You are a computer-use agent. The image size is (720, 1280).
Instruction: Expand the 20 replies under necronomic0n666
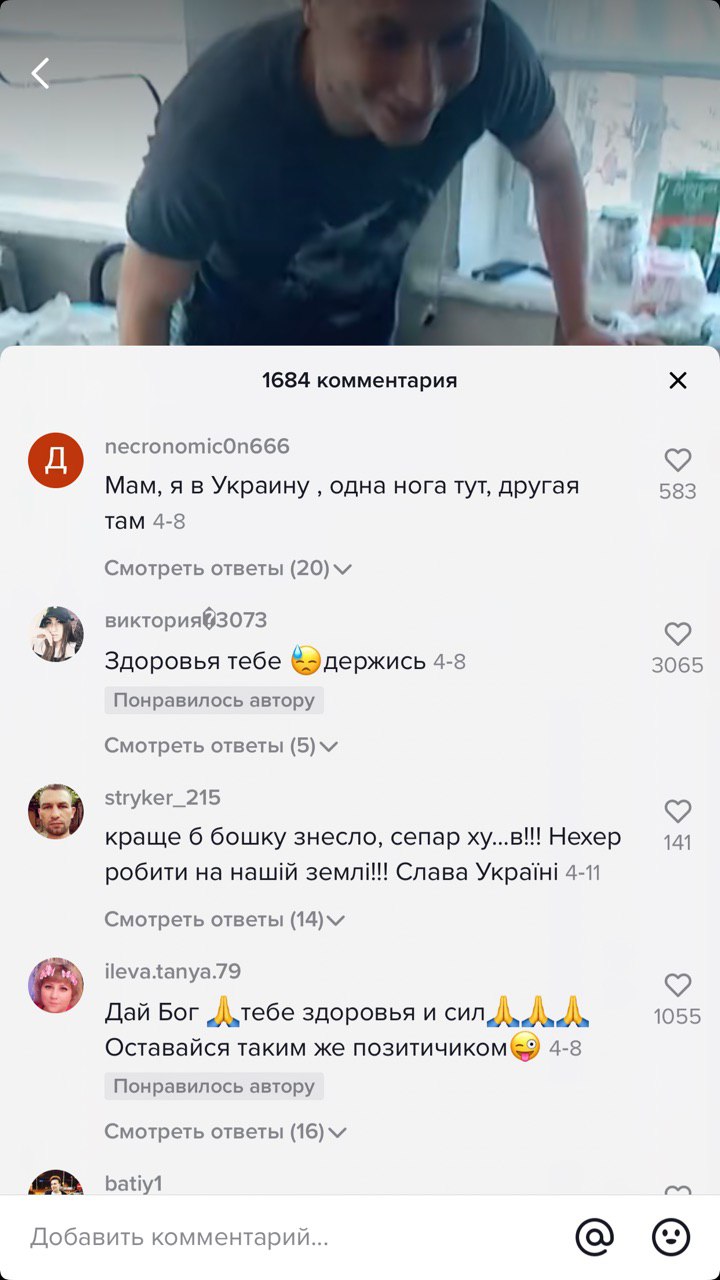(228, 568)
